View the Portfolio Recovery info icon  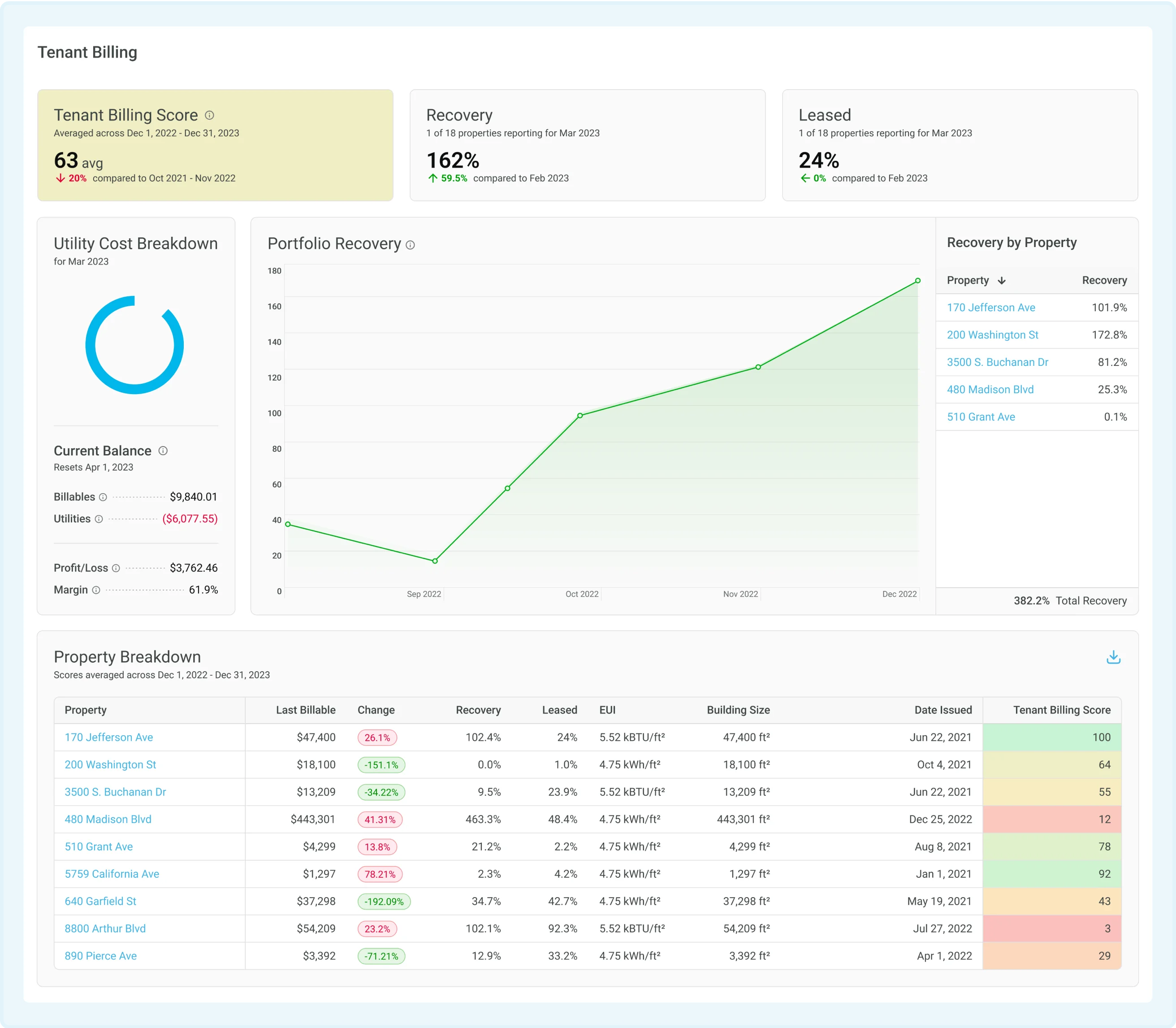(411, 246)
